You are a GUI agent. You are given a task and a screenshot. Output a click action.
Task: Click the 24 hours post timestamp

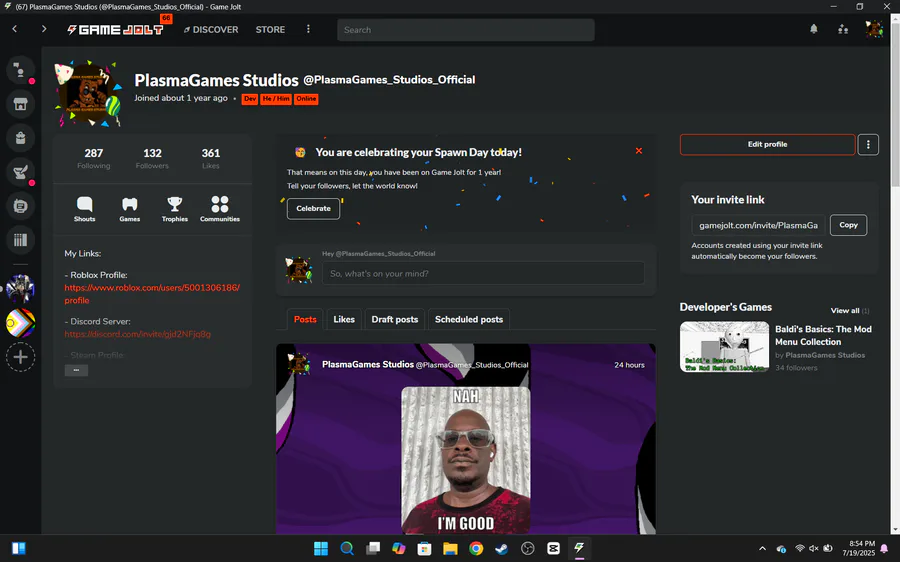(x=629, y=365)
